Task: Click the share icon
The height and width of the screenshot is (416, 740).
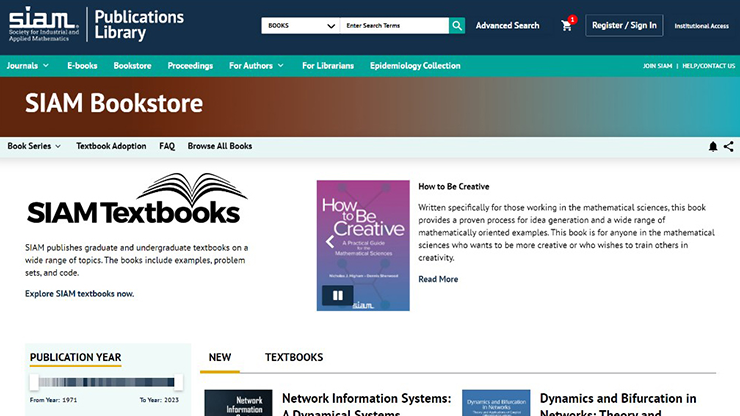Action: tap(729, 146)
